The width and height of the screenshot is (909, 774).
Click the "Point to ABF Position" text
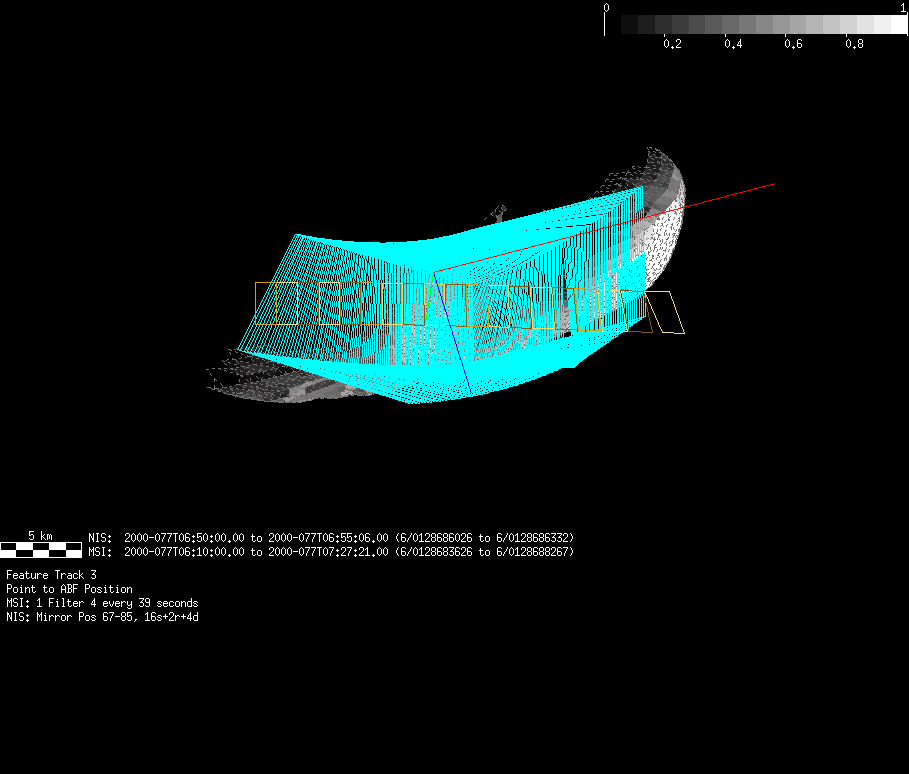(69, 589)
